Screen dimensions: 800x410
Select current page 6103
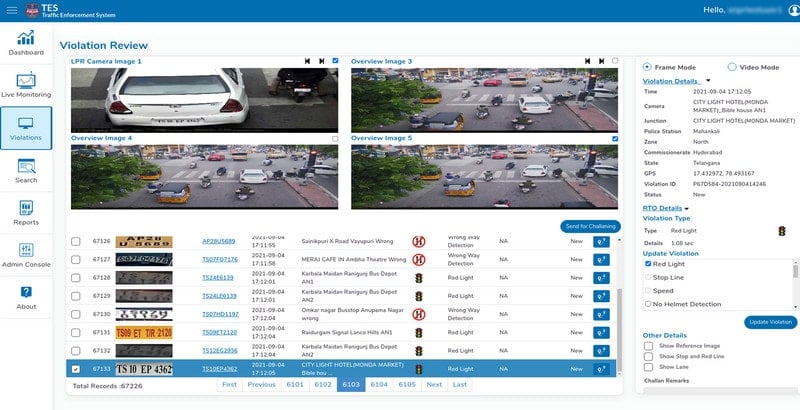[351, 385]
